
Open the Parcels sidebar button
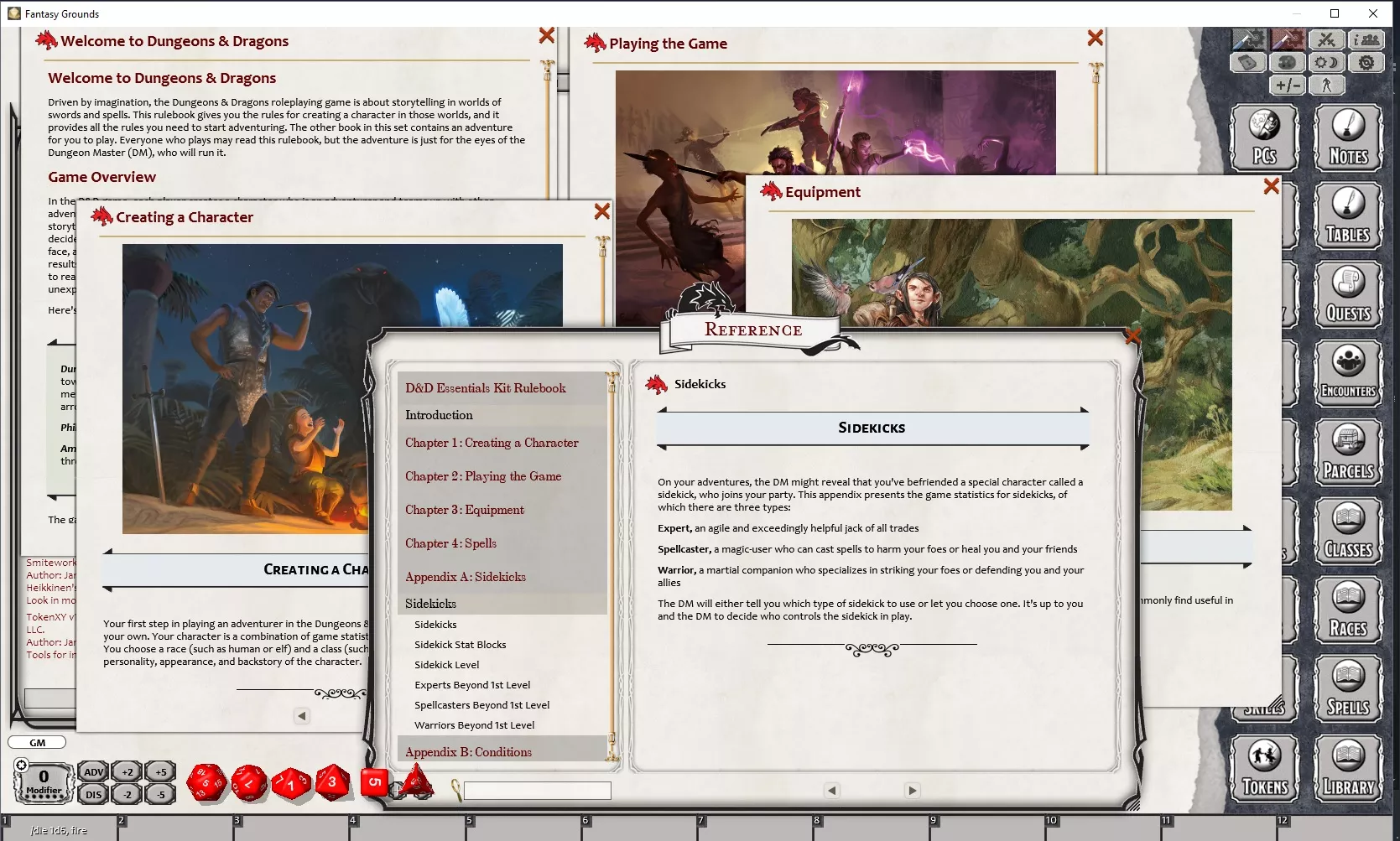pos(1348,453)
